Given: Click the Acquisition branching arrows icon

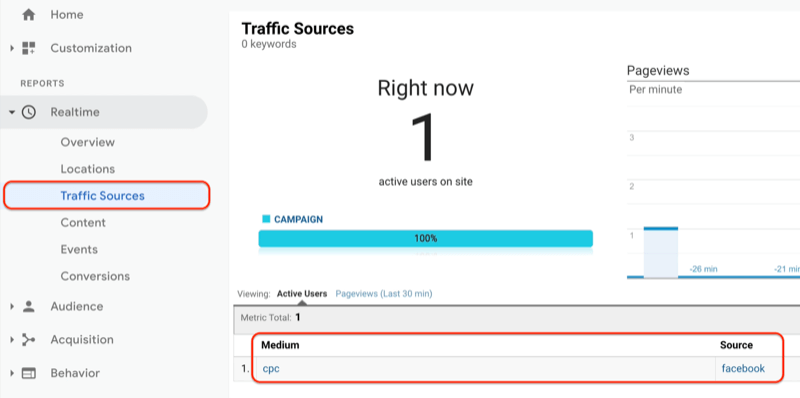Looking at the screenshot, I should click(29, 340).
